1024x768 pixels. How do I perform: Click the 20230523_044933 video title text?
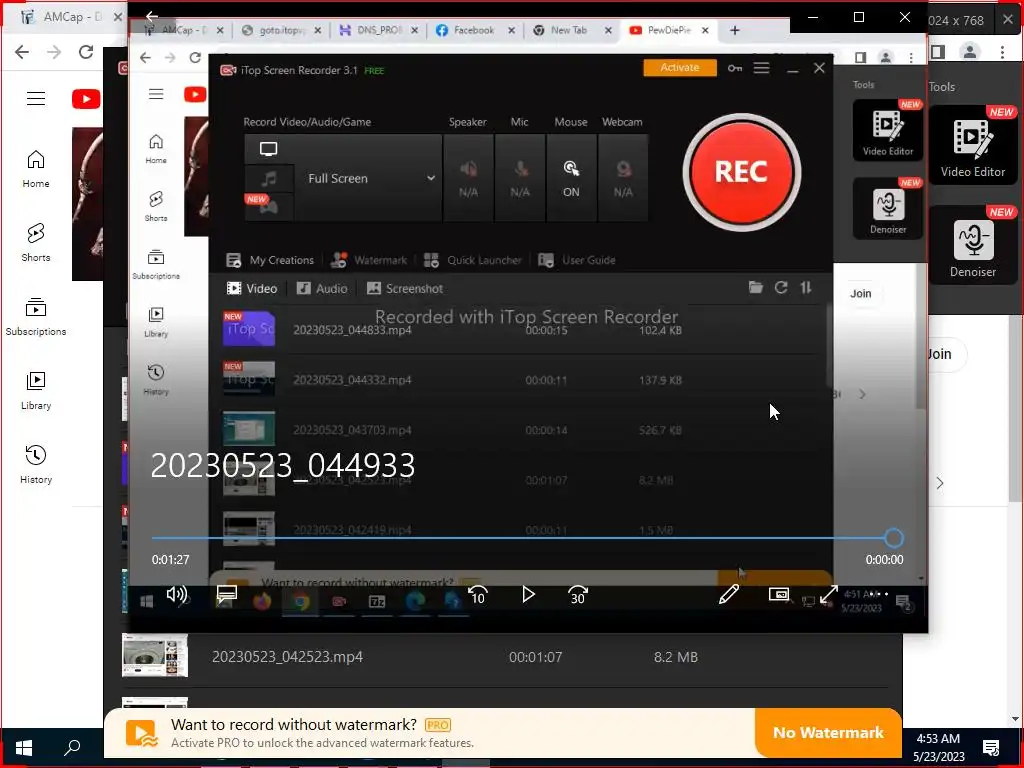283,466
